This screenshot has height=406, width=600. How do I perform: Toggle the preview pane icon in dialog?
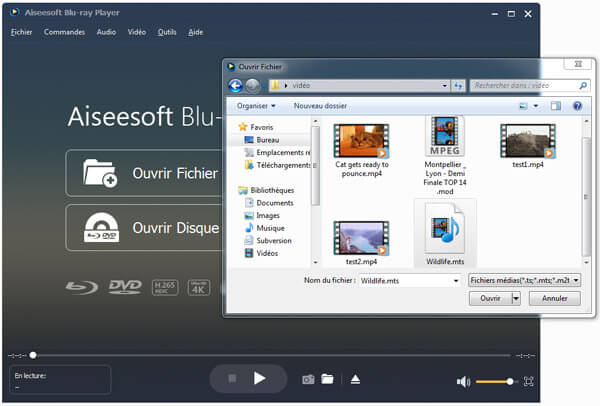coord(557,105)
